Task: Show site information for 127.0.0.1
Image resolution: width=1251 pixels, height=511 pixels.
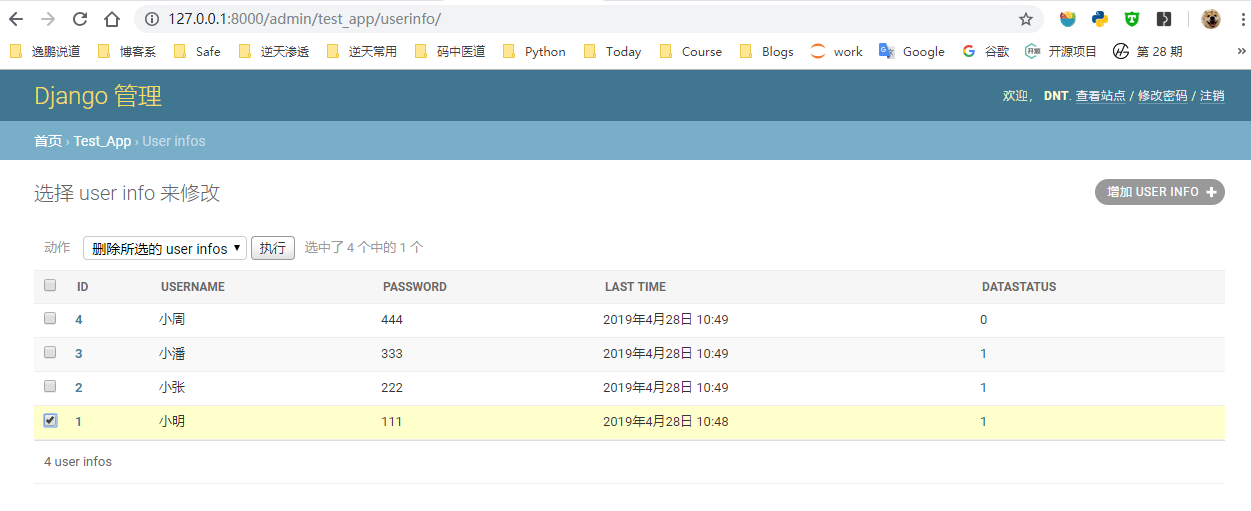Action: (x=151, y=19)
